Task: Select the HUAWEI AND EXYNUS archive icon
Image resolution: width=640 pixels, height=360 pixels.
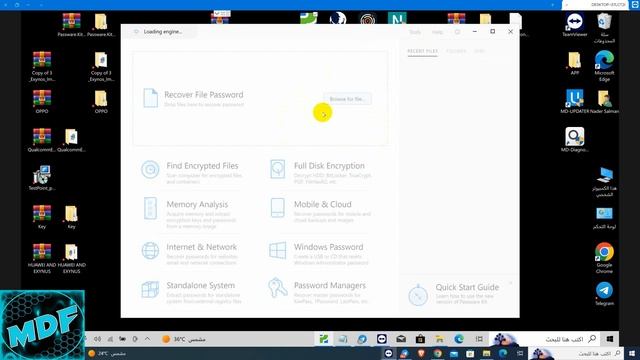Action: click(42, 258)
